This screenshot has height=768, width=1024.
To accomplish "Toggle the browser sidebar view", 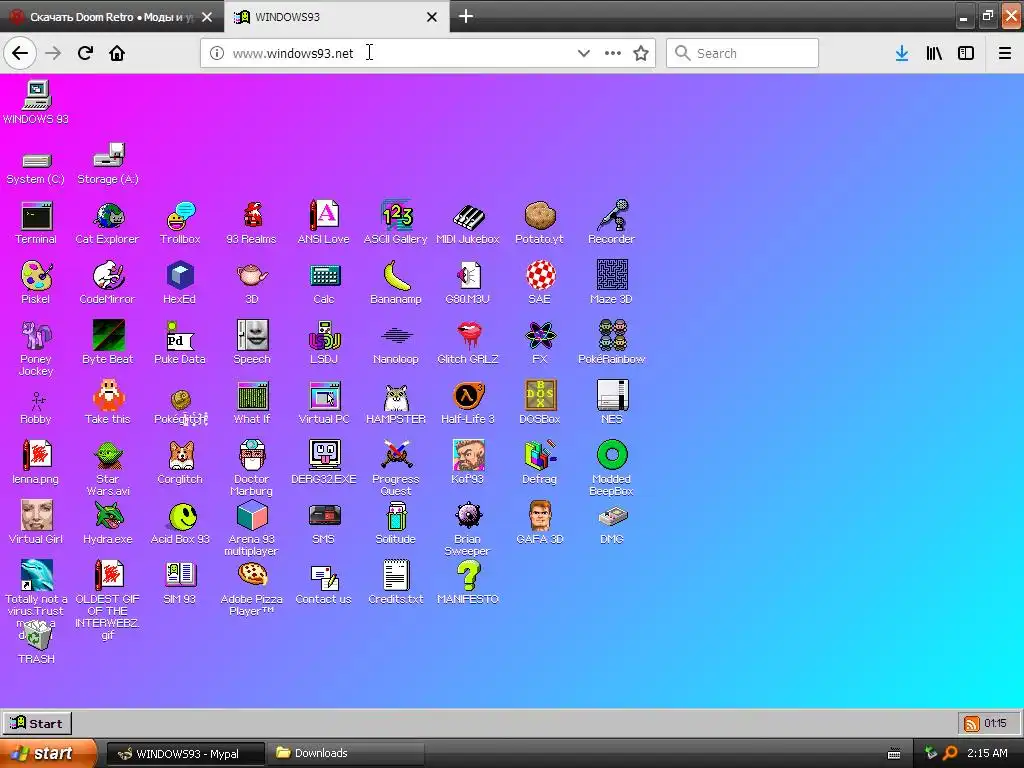I will pyautogui.click(x=966, y=54).
